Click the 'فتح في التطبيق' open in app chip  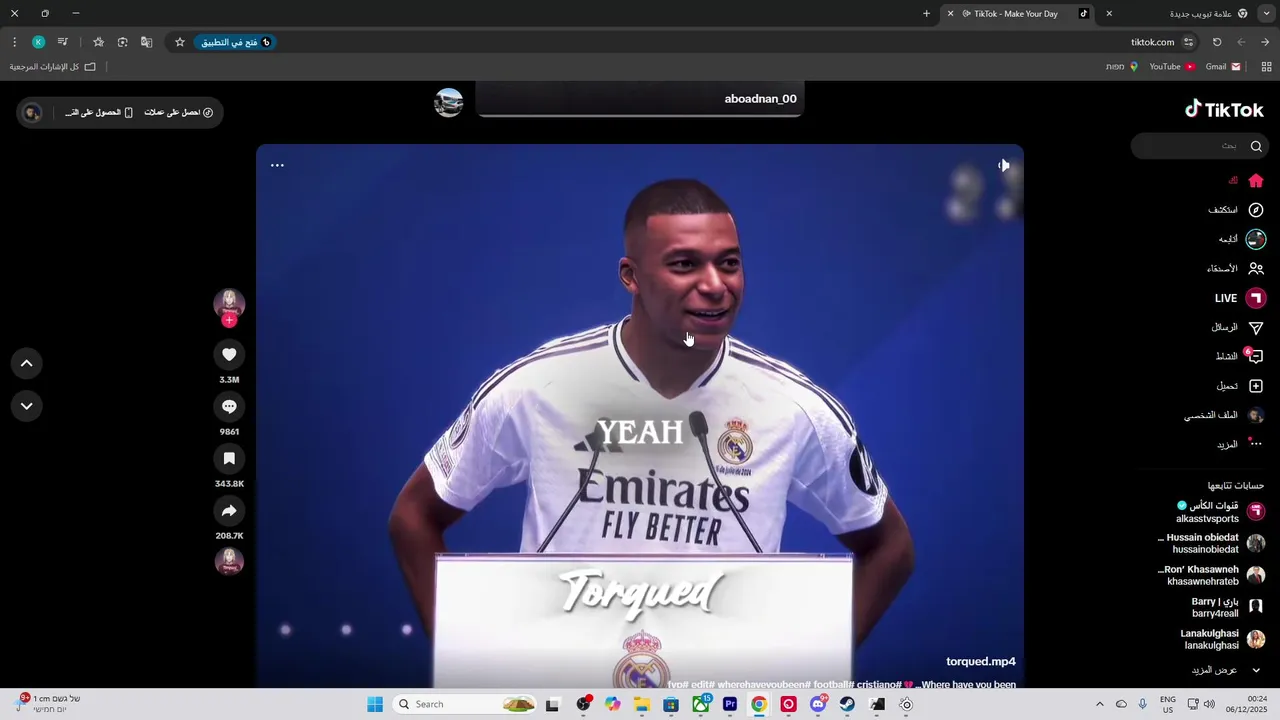point(235,42)
